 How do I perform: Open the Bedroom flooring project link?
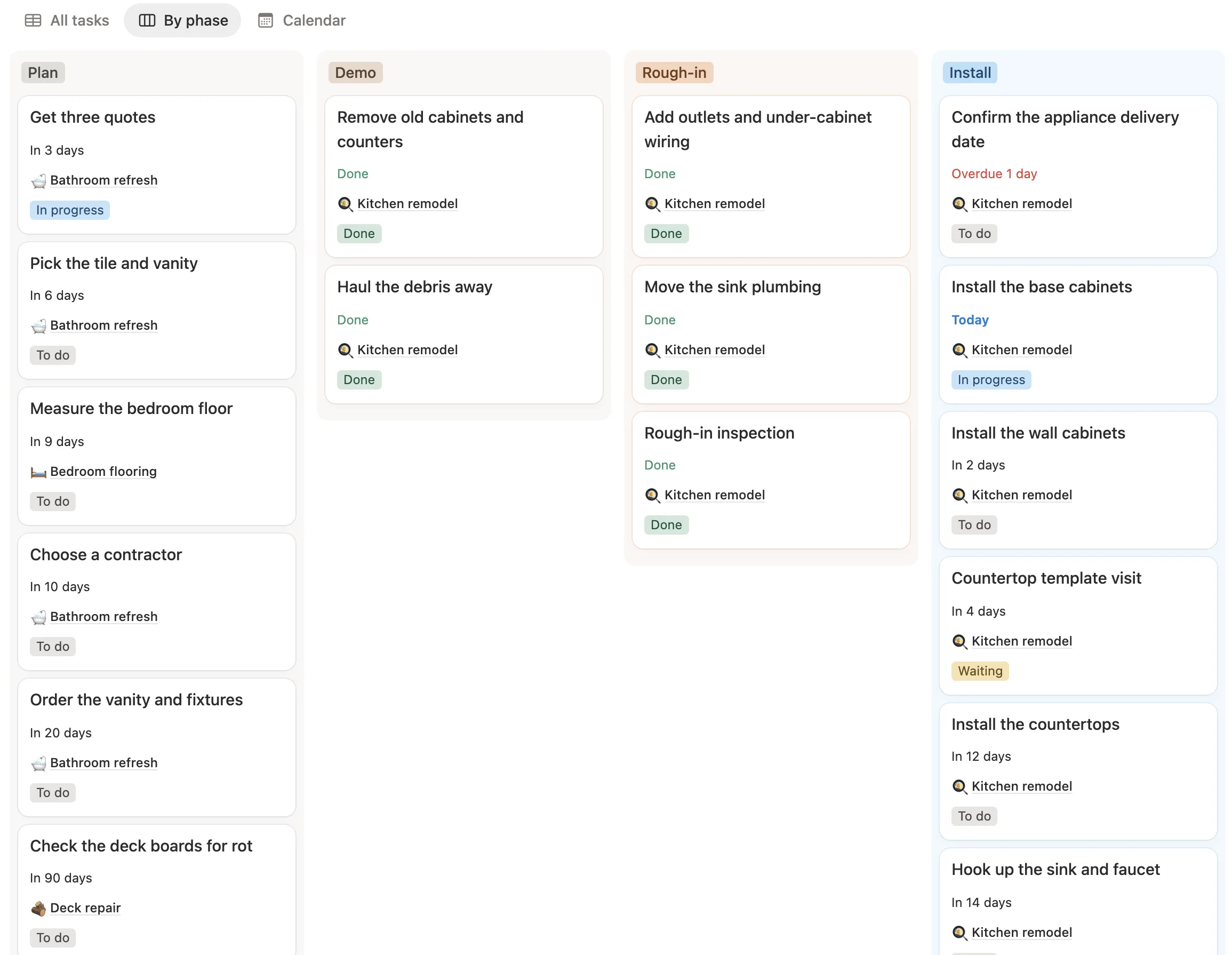click(x=103, y=472)
